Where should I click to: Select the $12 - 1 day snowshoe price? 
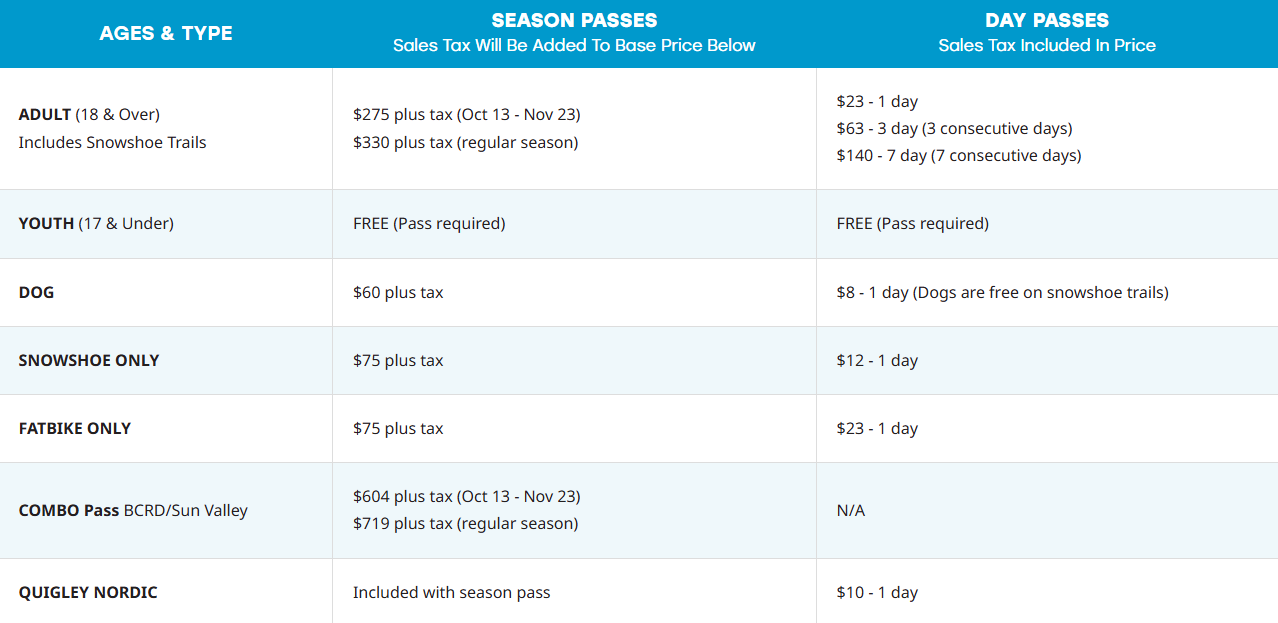coord(877,361)
